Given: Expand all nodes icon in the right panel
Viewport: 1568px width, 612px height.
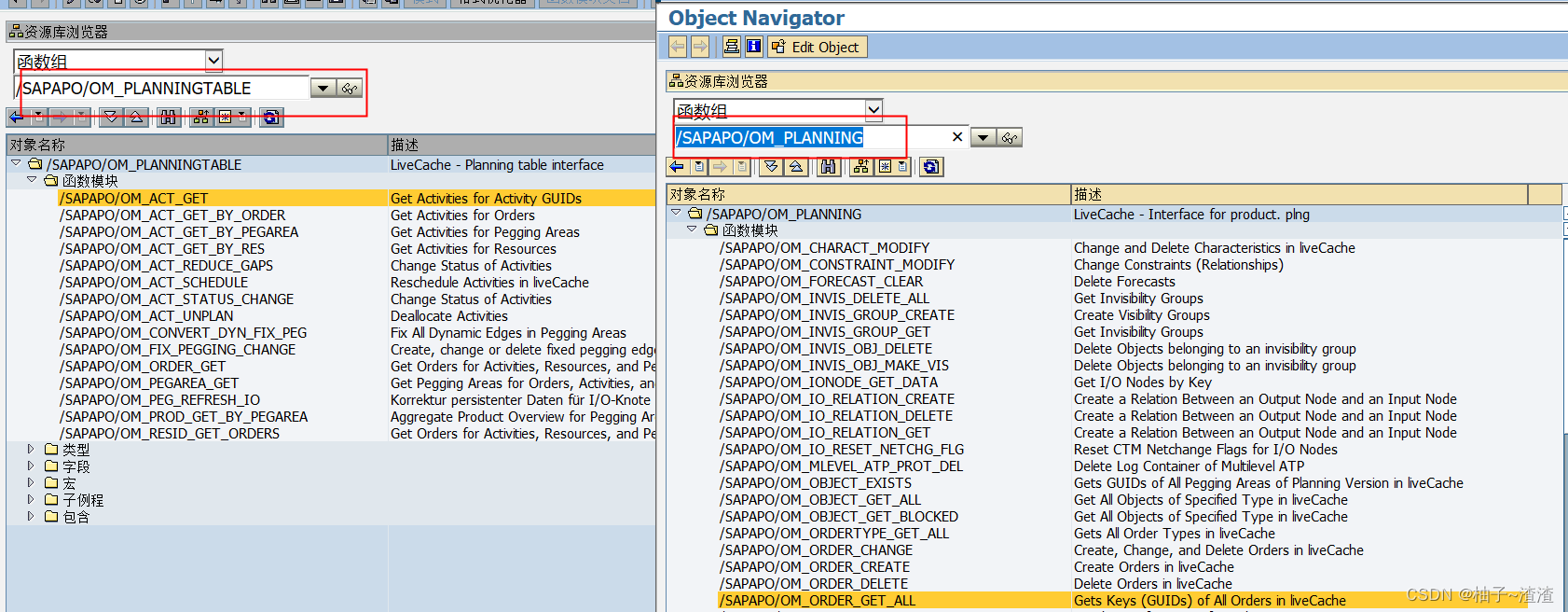Looking at the screenshot, I should pyautogui.click(x=771, y=167).
